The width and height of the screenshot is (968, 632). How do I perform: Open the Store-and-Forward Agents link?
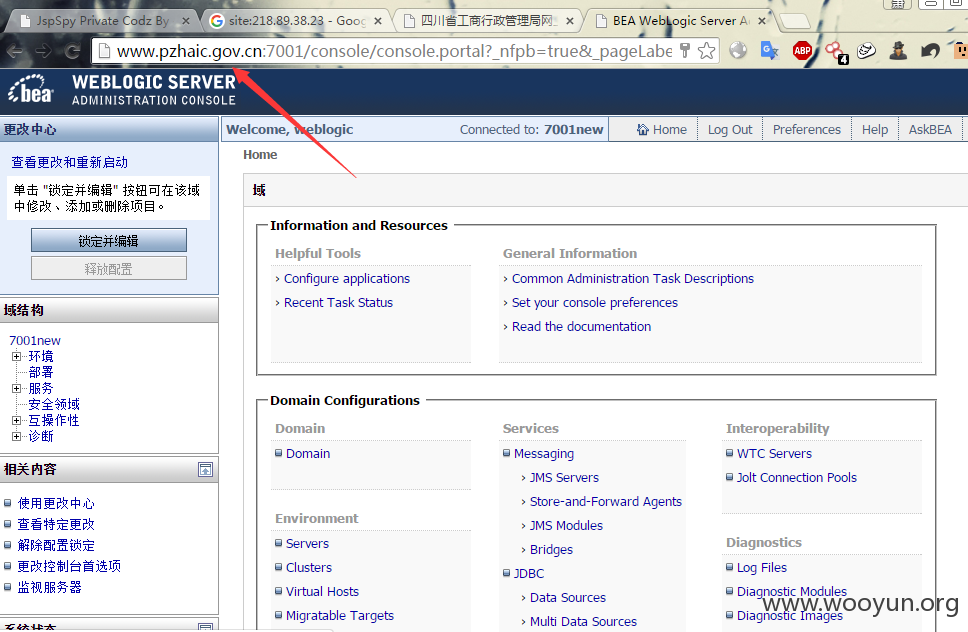click(606, 502)
